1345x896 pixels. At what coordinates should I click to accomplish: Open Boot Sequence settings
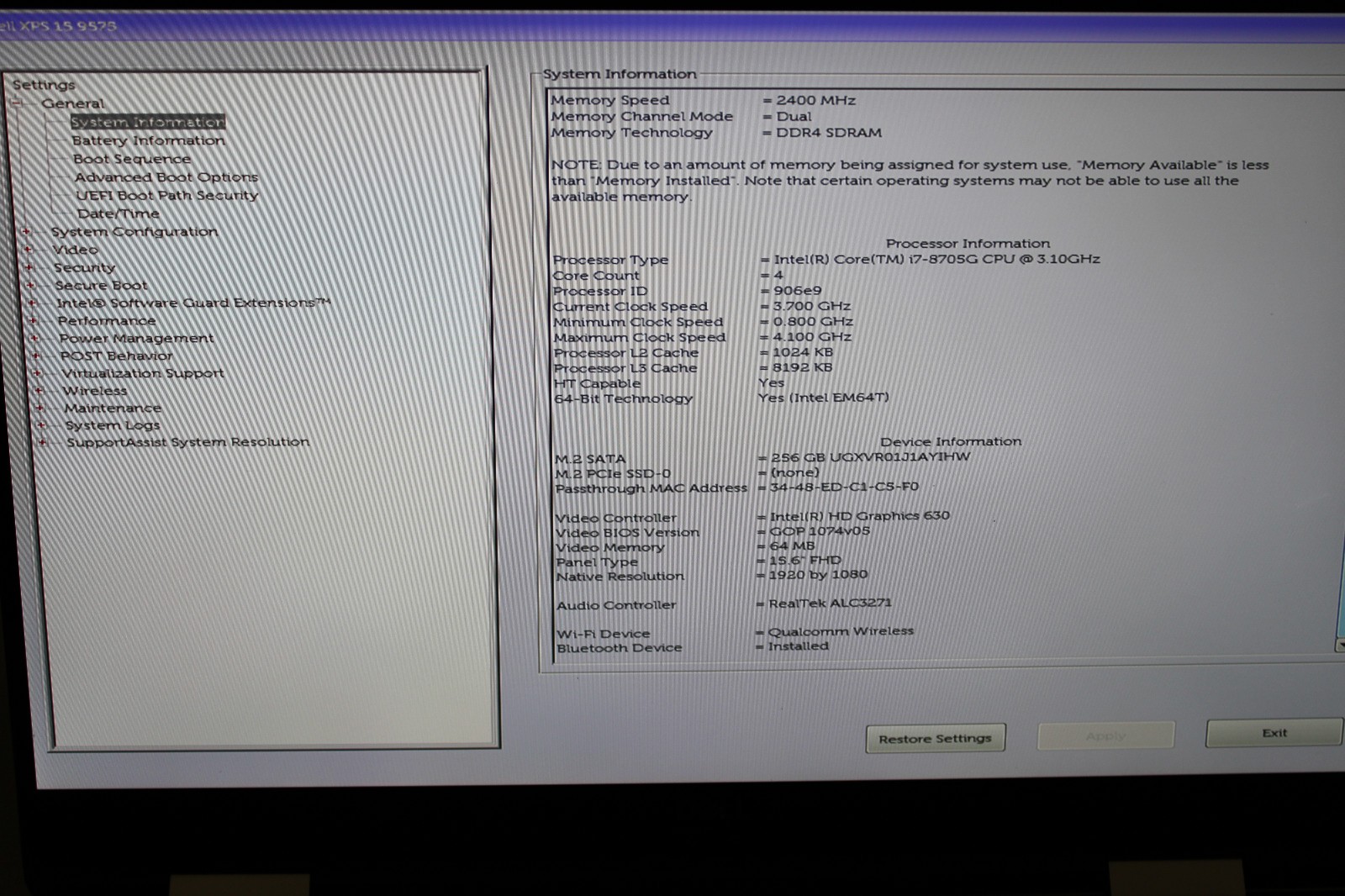132,159
